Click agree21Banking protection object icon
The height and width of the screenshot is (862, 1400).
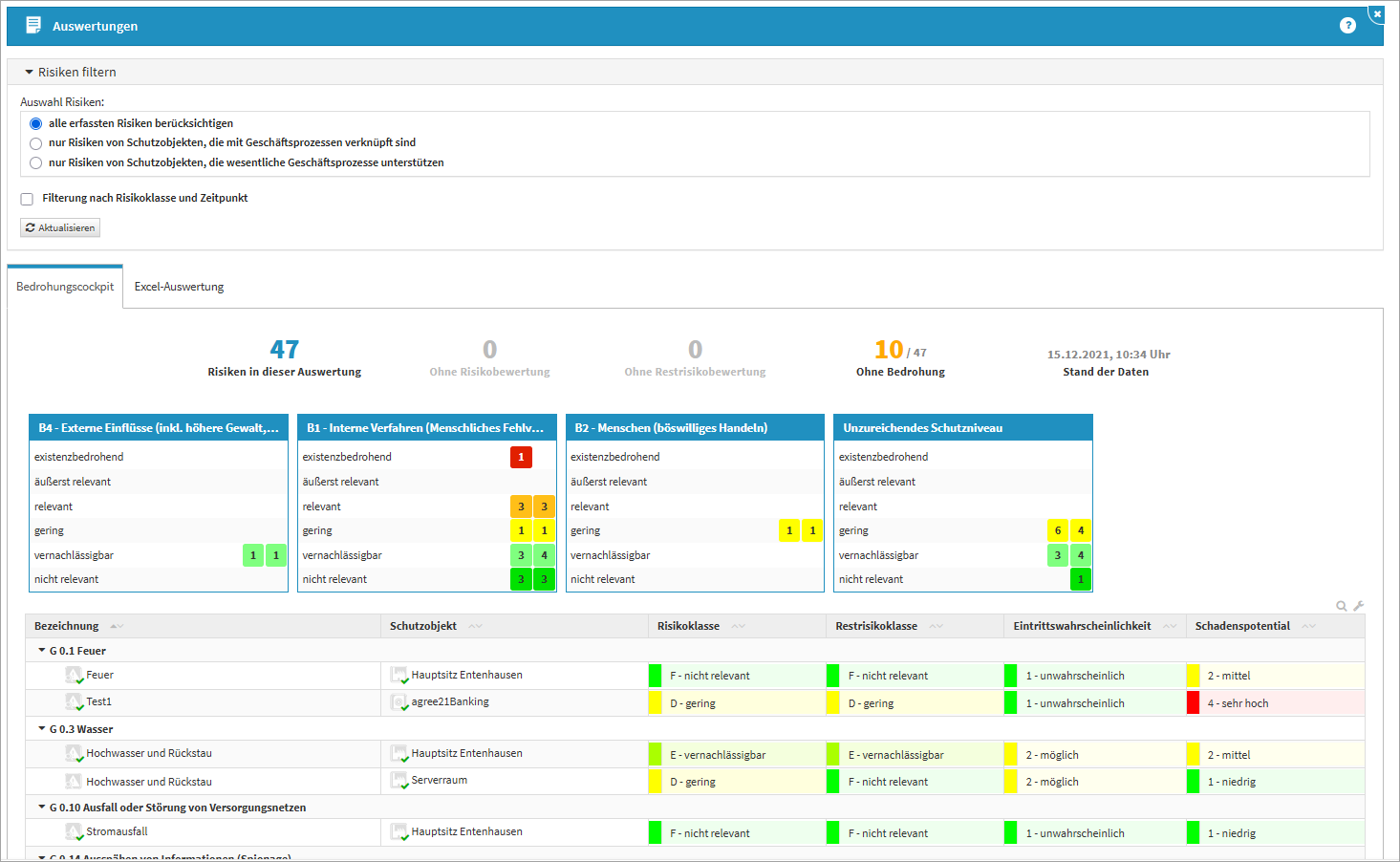click(x=399, y=702)
